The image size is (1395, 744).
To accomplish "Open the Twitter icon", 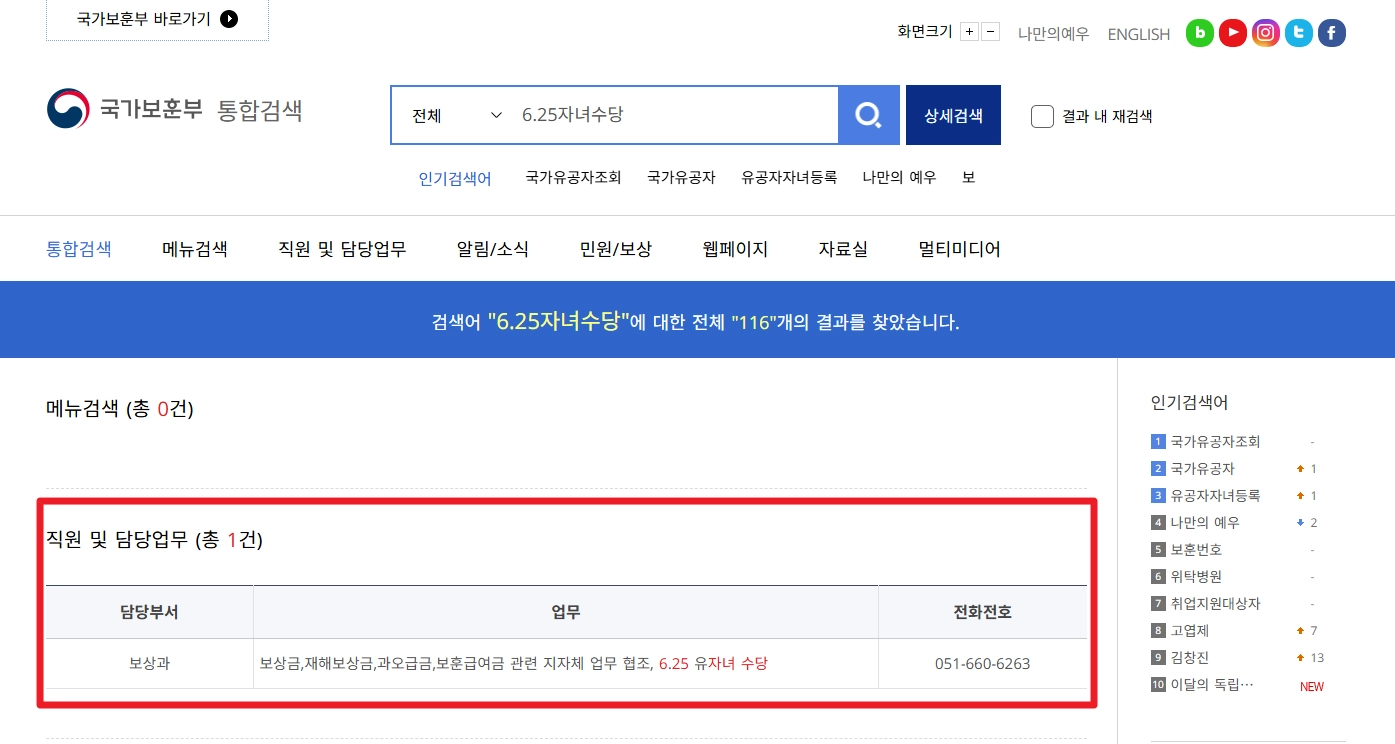I will point(1298,32).
